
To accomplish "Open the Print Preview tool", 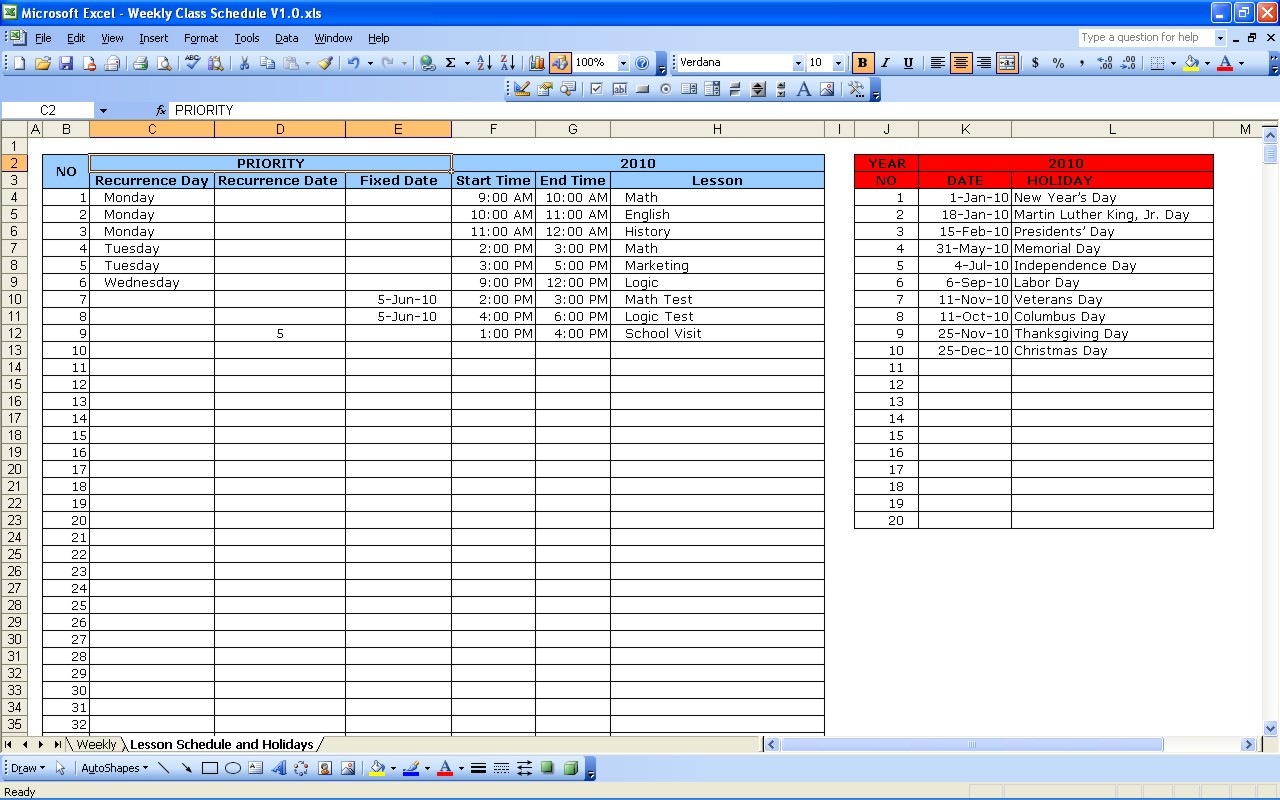I will click(164, 62).
